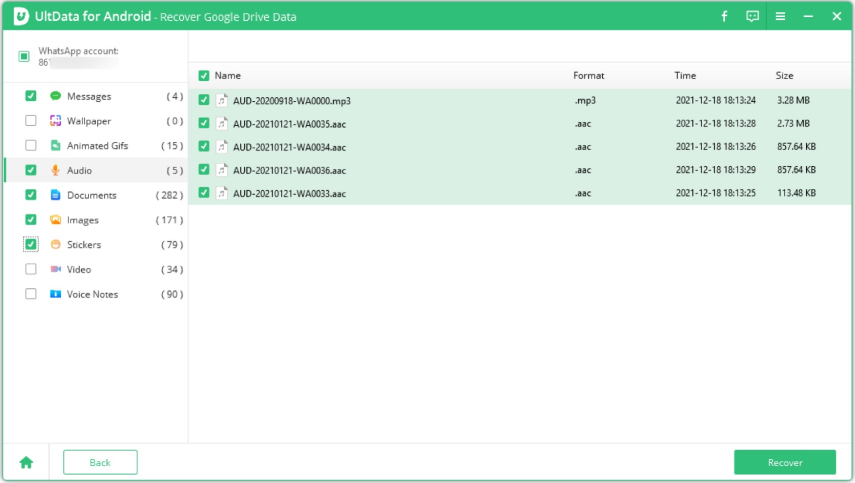Open the Images category

click(83, 220)
